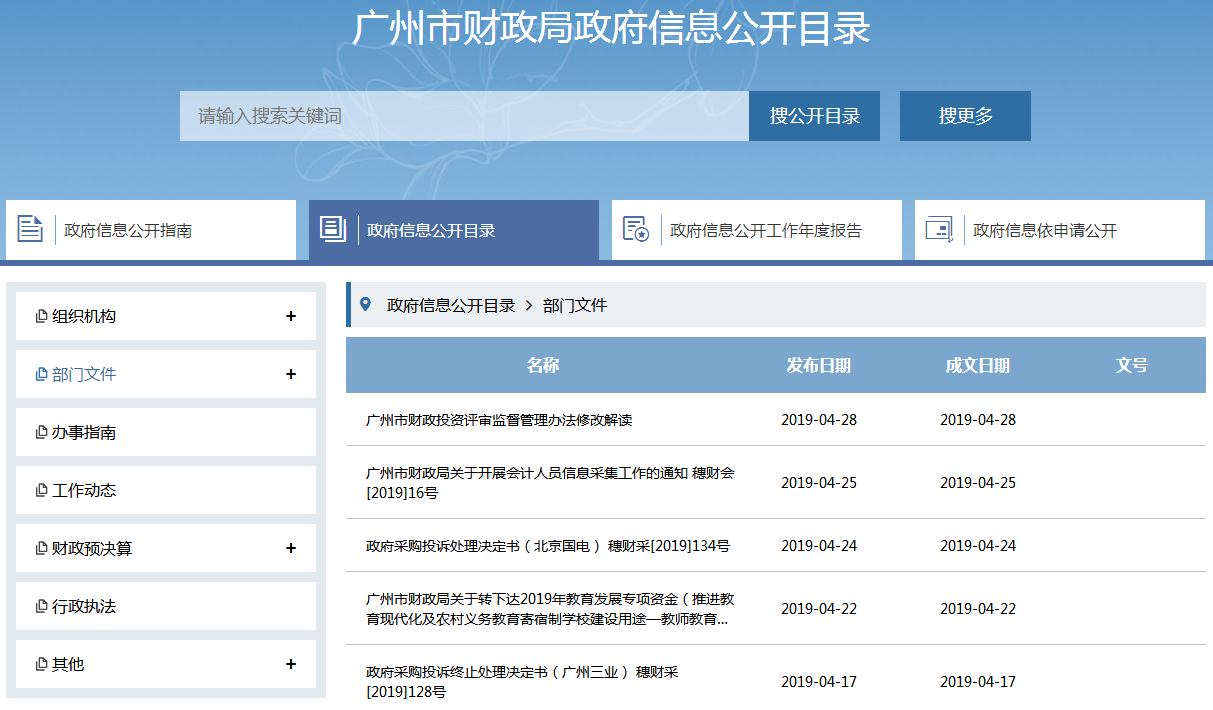Select 工作动态 in the sidebar
Image resolution: width=1213 pixels, height=710 pixels.
(84, 491)
